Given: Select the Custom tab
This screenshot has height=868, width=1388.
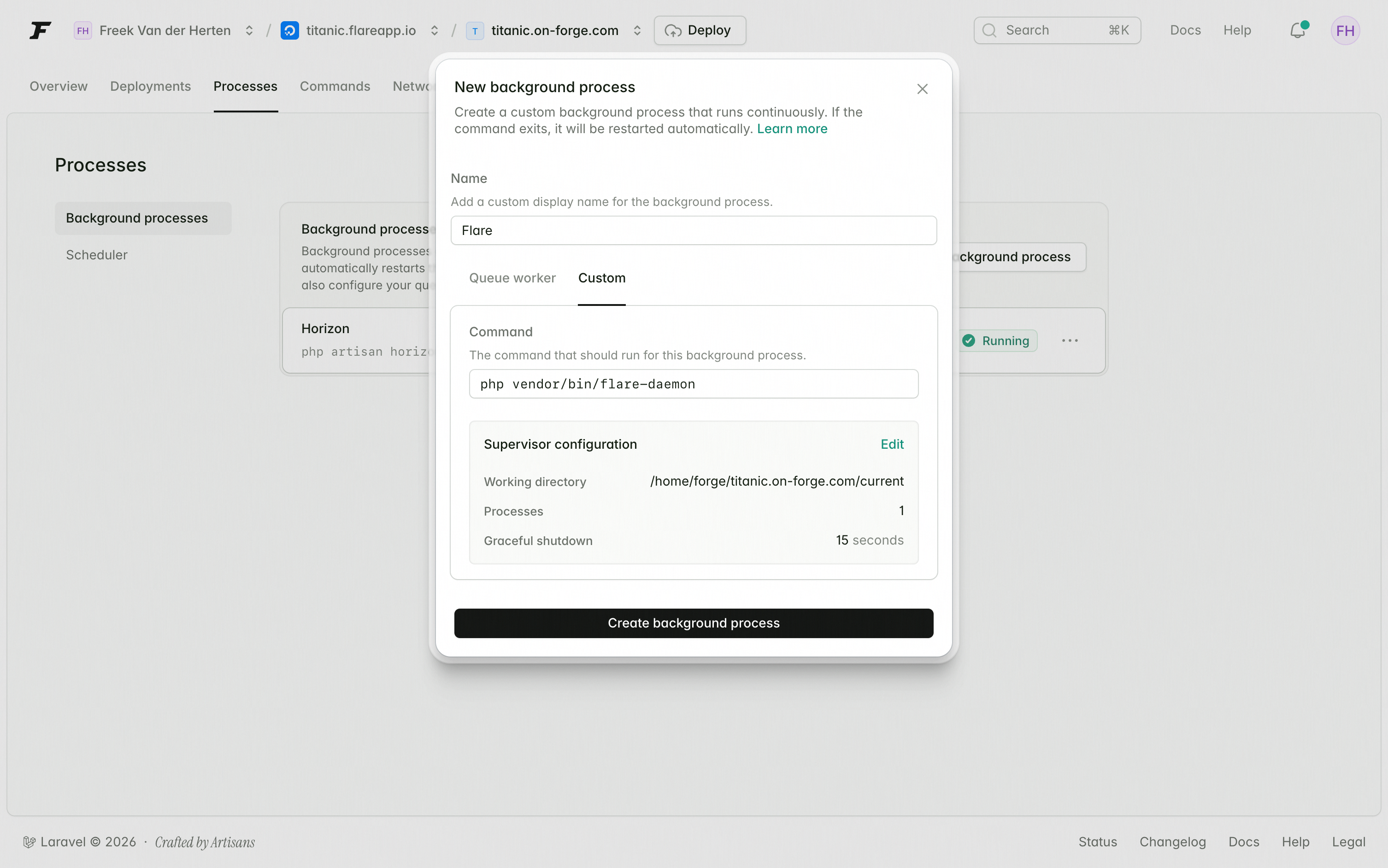Looking at the screenshot, I should tap(601, 278).
